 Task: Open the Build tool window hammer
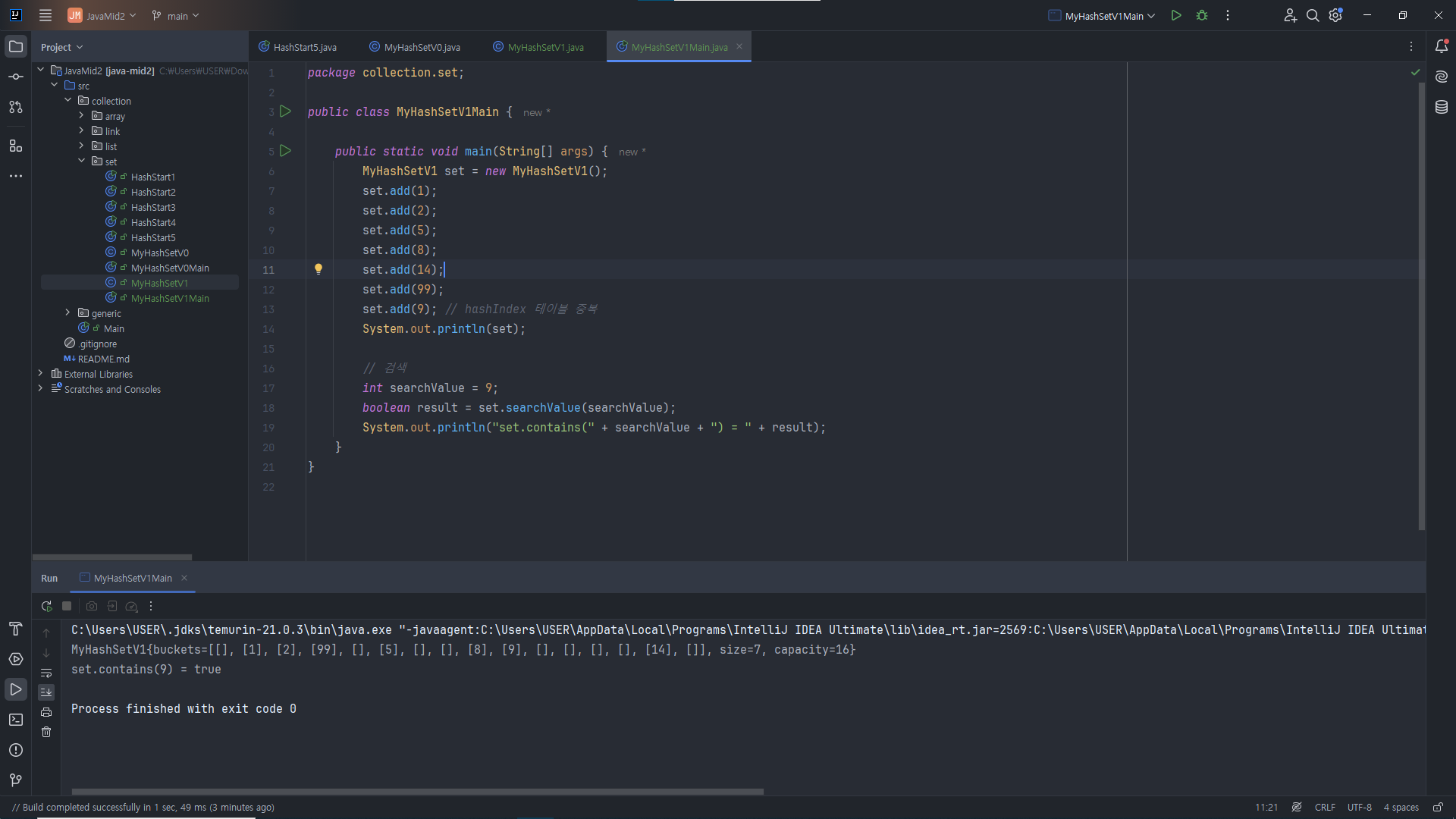click(x=16, y=629)
